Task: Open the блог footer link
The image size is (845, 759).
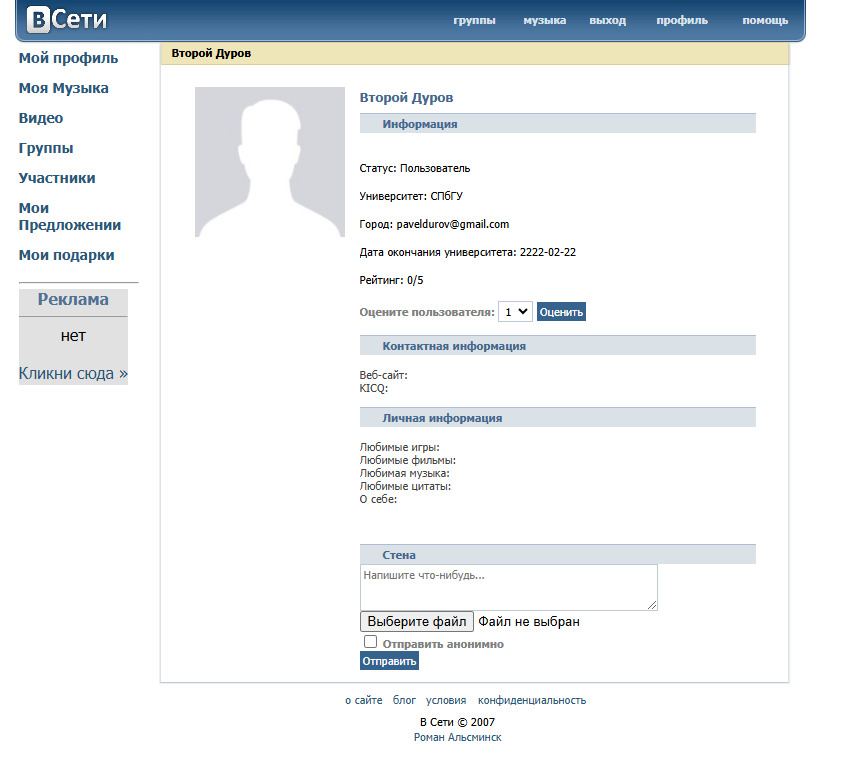Action: 404,700
